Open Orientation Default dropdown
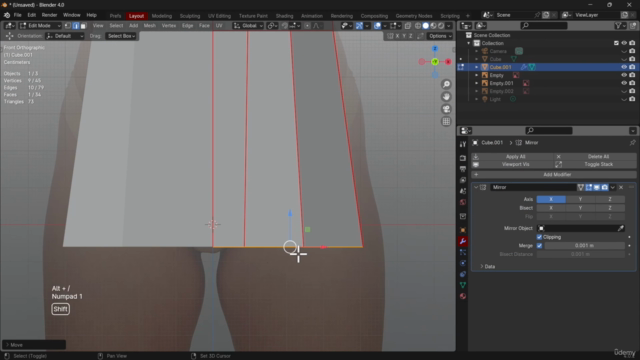Image resolution: width=640 pixels, height=360 pixels. [65, 36]
